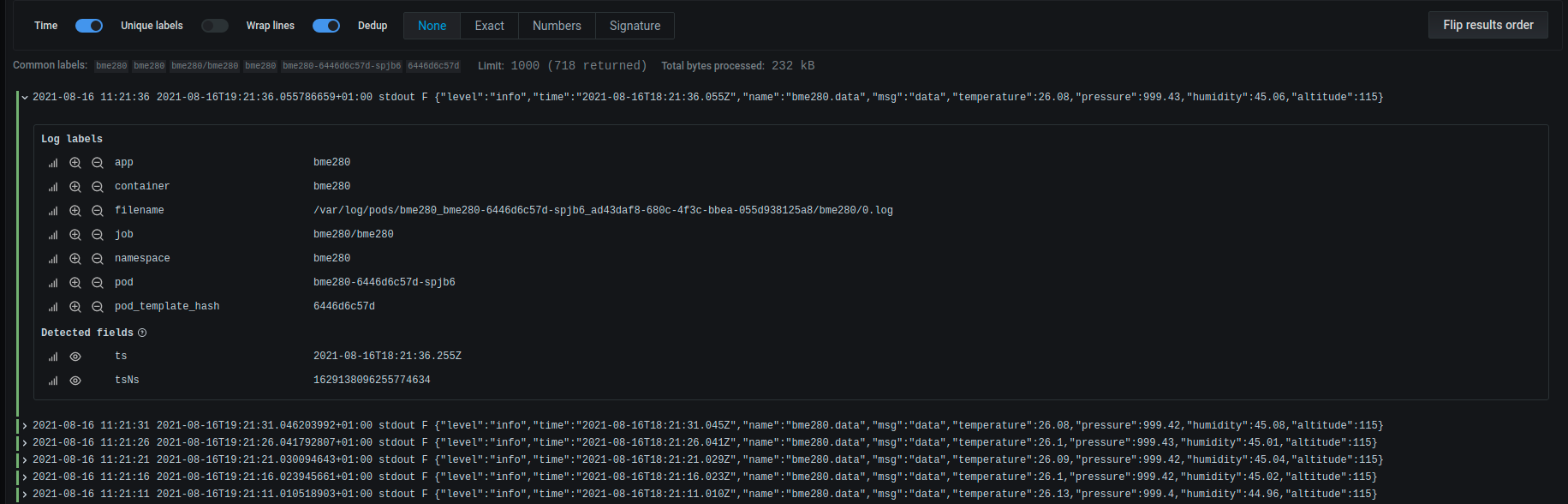This screenshot has height=504, width=1568.
Task: Filter for value of job label
Action: pyautogui.click(x=75, y=235)
